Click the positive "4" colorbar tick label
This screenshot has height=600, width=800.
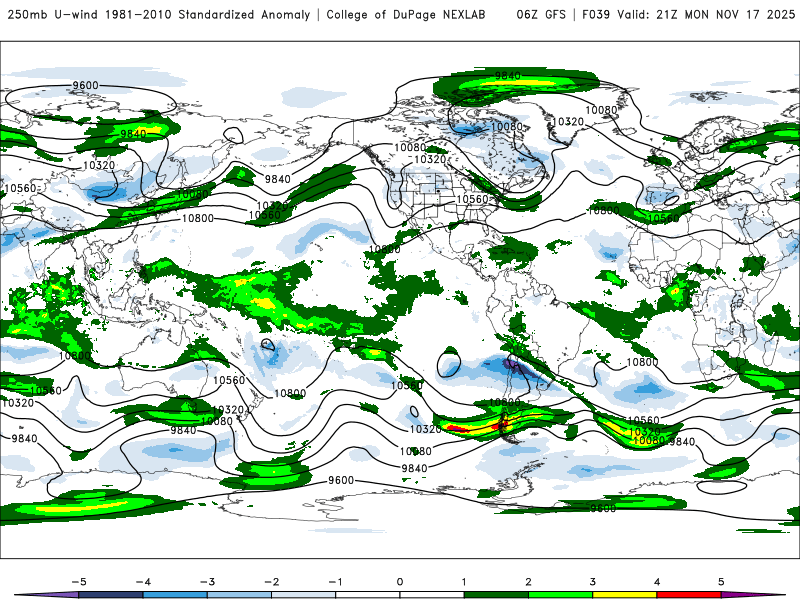click(657, 582)
